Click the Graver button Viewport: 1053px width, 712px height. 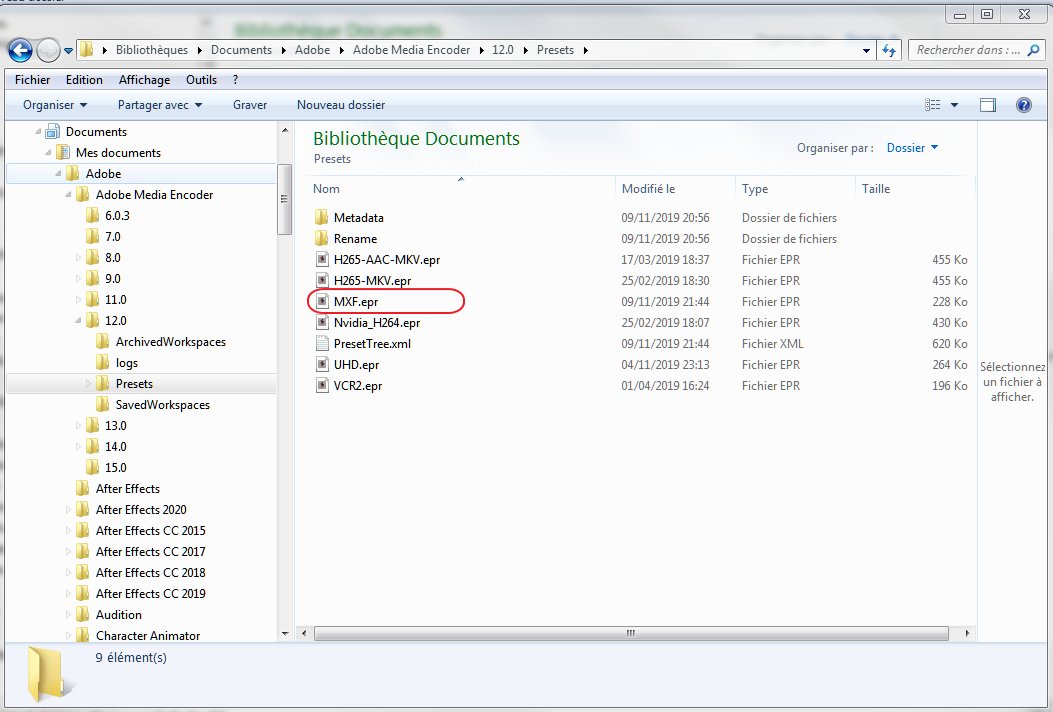point(250,105)
